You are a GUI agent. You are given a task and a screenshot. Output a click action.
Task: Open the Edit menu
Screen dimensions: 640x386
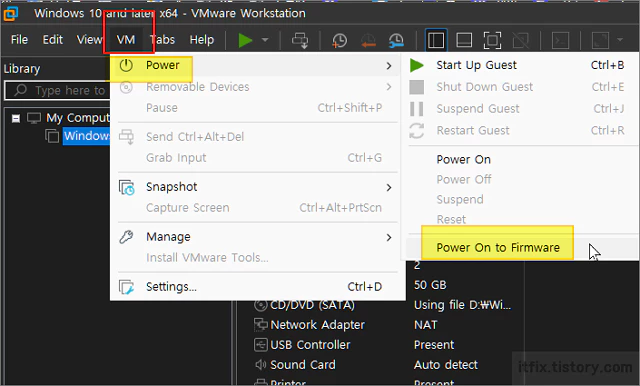click(x=53, y=40)
